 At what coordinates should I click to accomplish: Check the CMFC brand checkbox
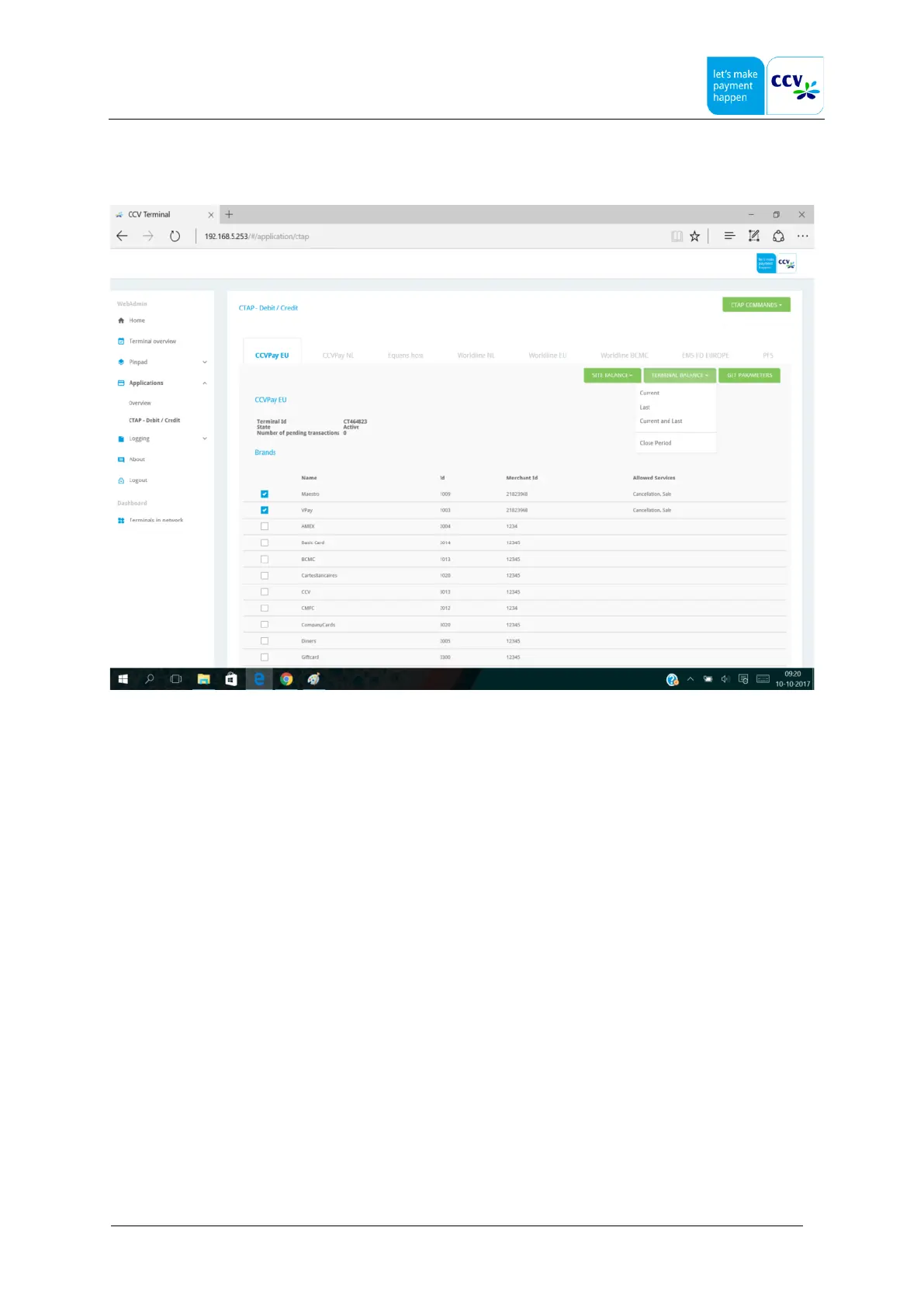[265, 608]
